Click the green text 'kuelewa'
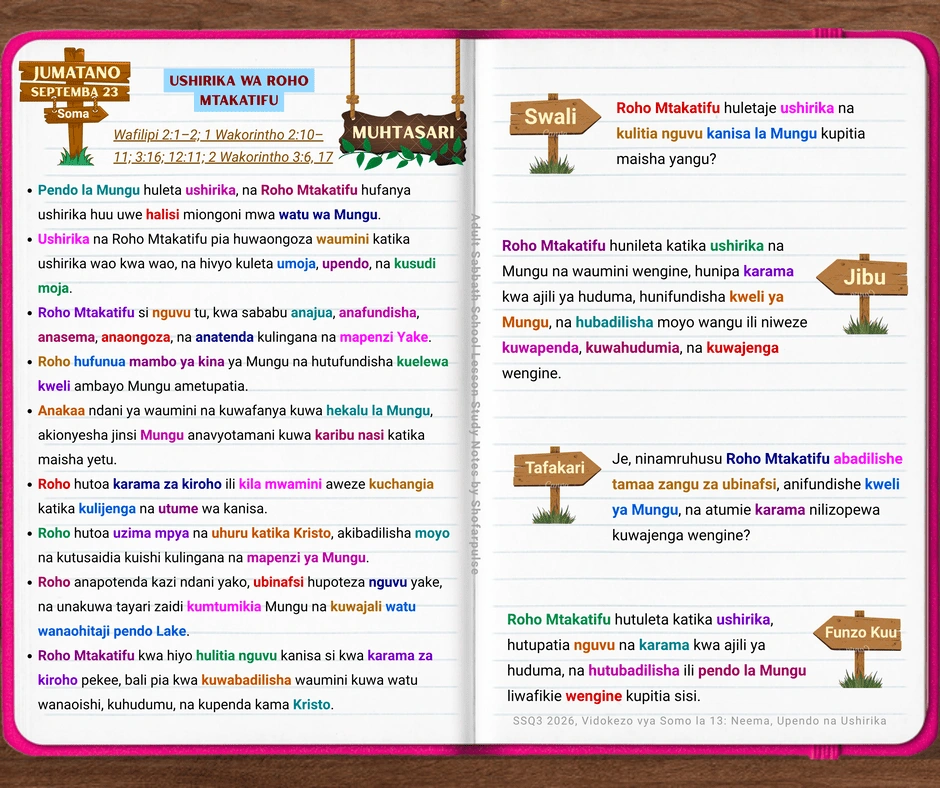This screenshot has width=940, height=788. pyautogui.click(x=423, y=362)
